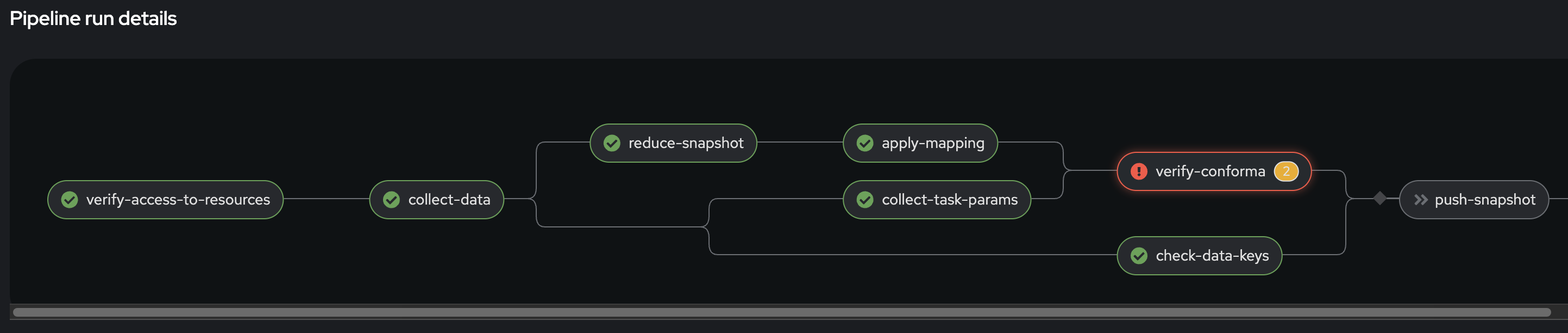Click the Pipeline run details heading
Viewport: 1568px width, 333px height.
coord(93,18)
